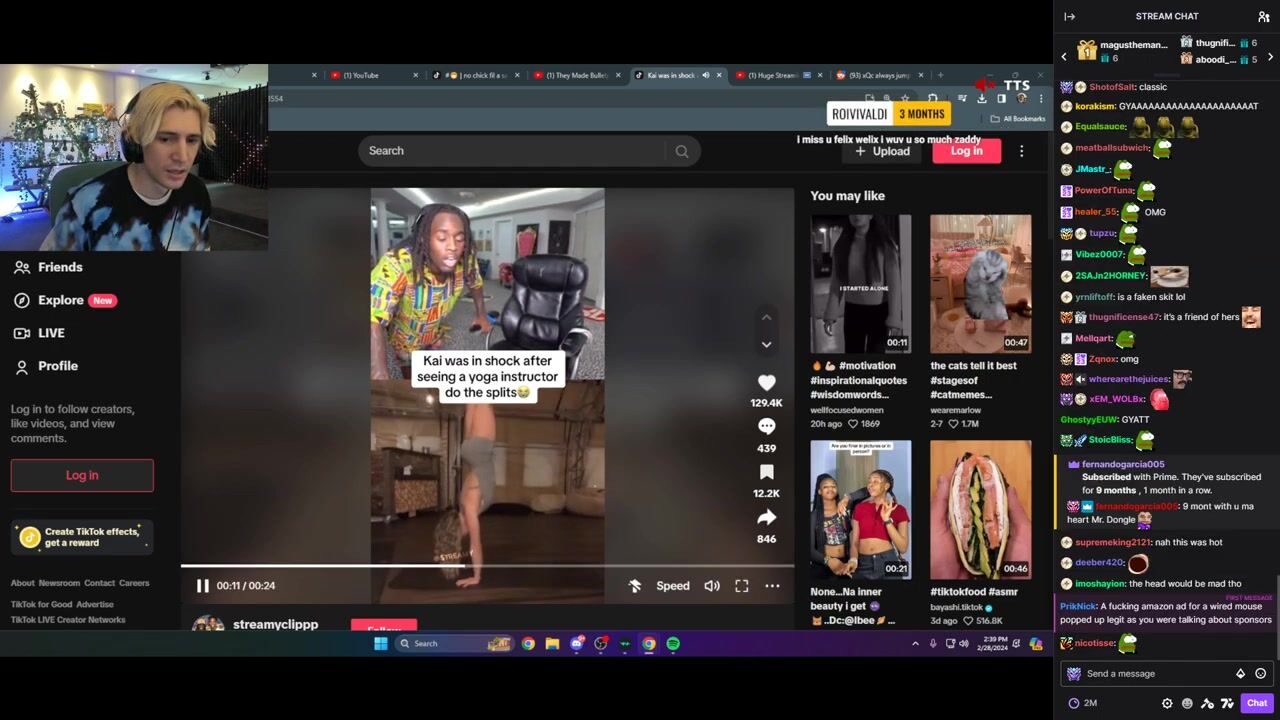1280x720 pixels.
Task: Open Explore in TikTok sidebar
Action: 65,300
